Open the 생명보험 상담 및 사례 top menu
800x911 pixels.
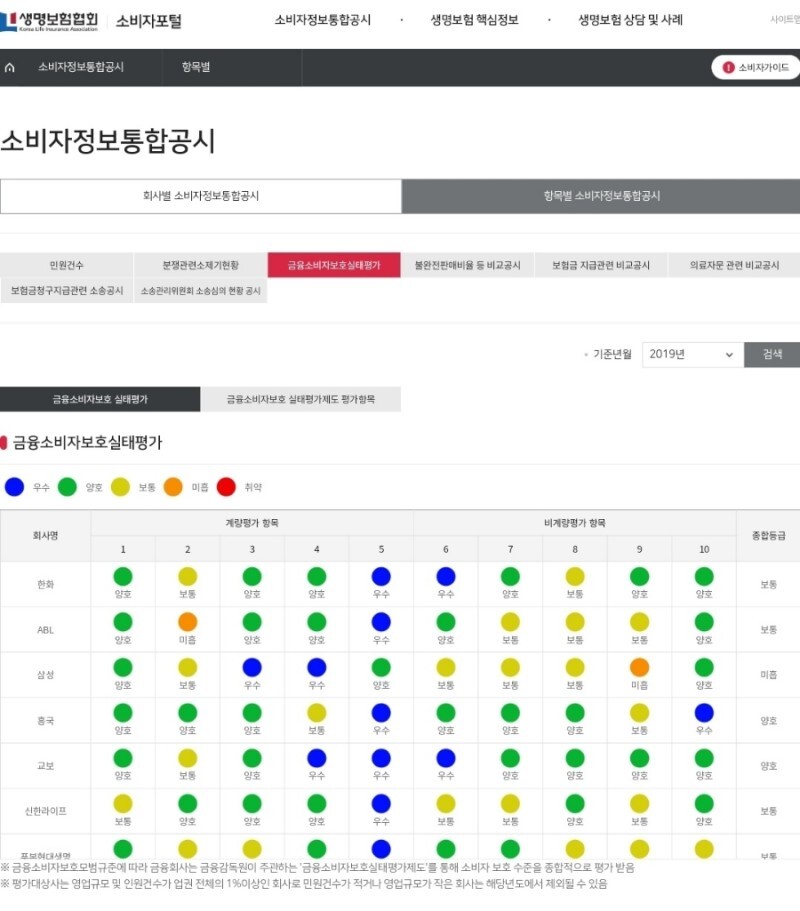(x=630, y=20)
